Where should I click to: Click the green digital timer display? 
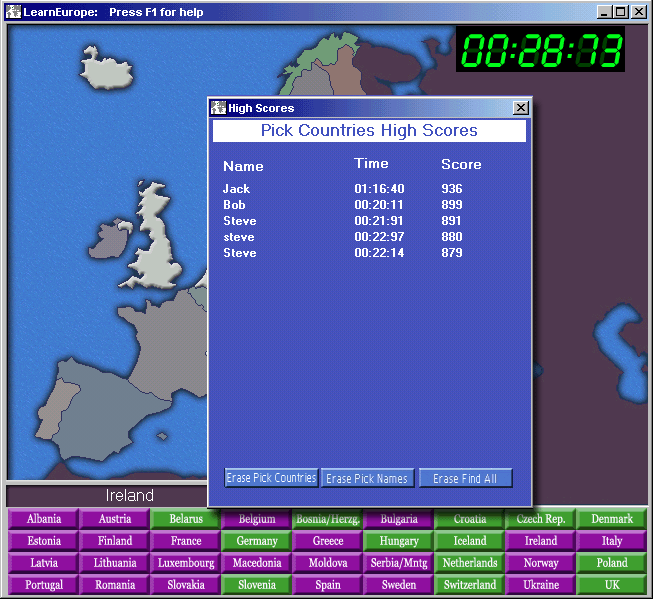coord(540,49)
